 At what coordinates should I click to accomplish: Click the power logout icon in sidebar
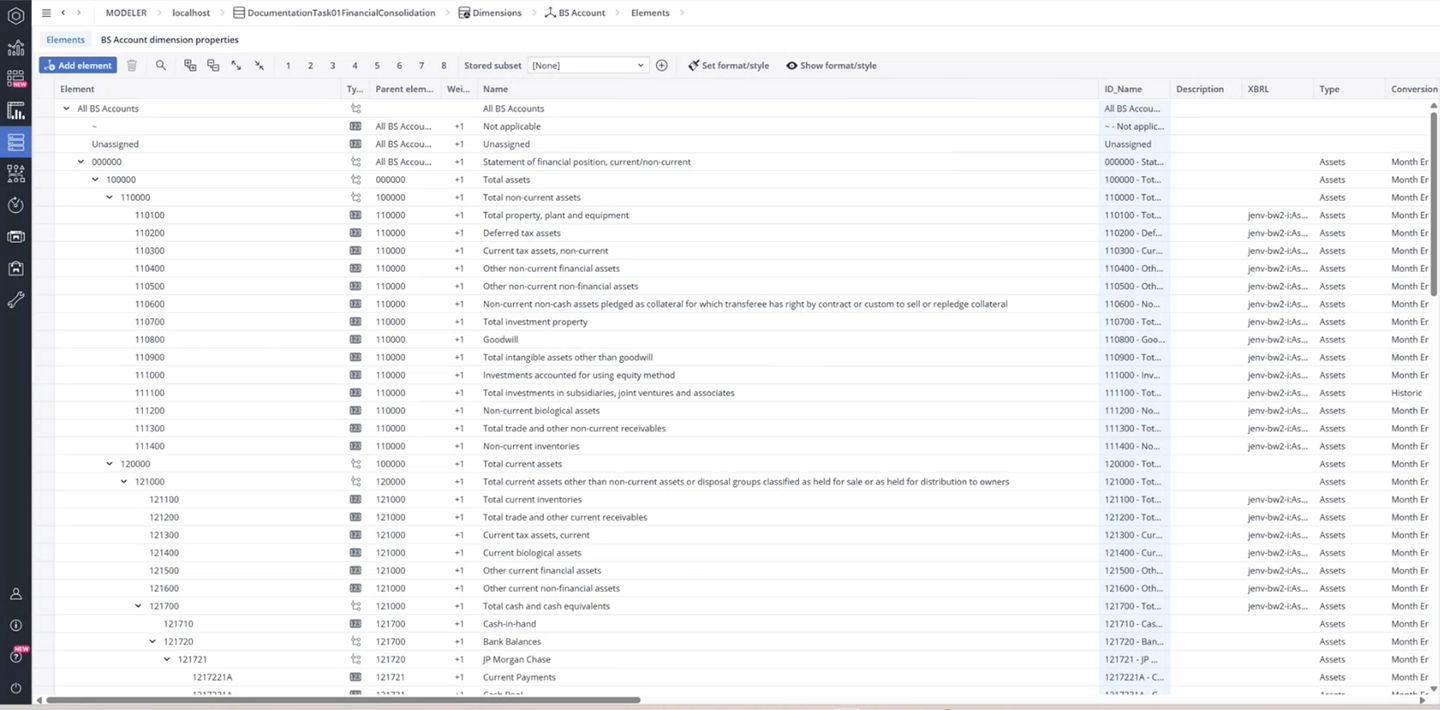pyautogui.click(x=15, y=688)
